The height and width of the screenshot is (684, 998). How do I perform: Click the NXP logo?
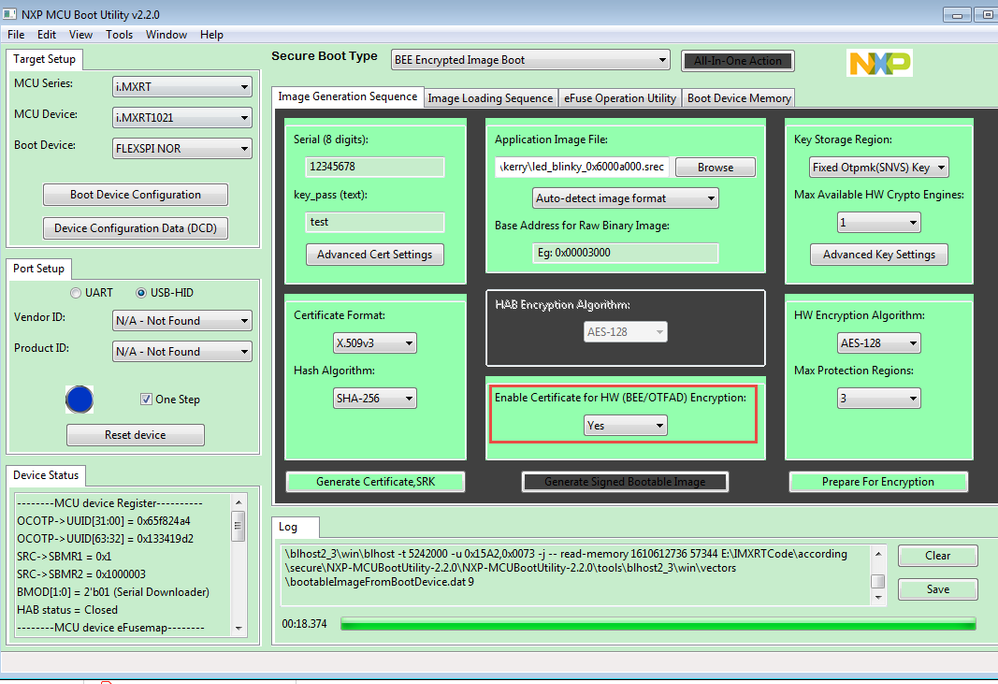click(x=879, y=61)
